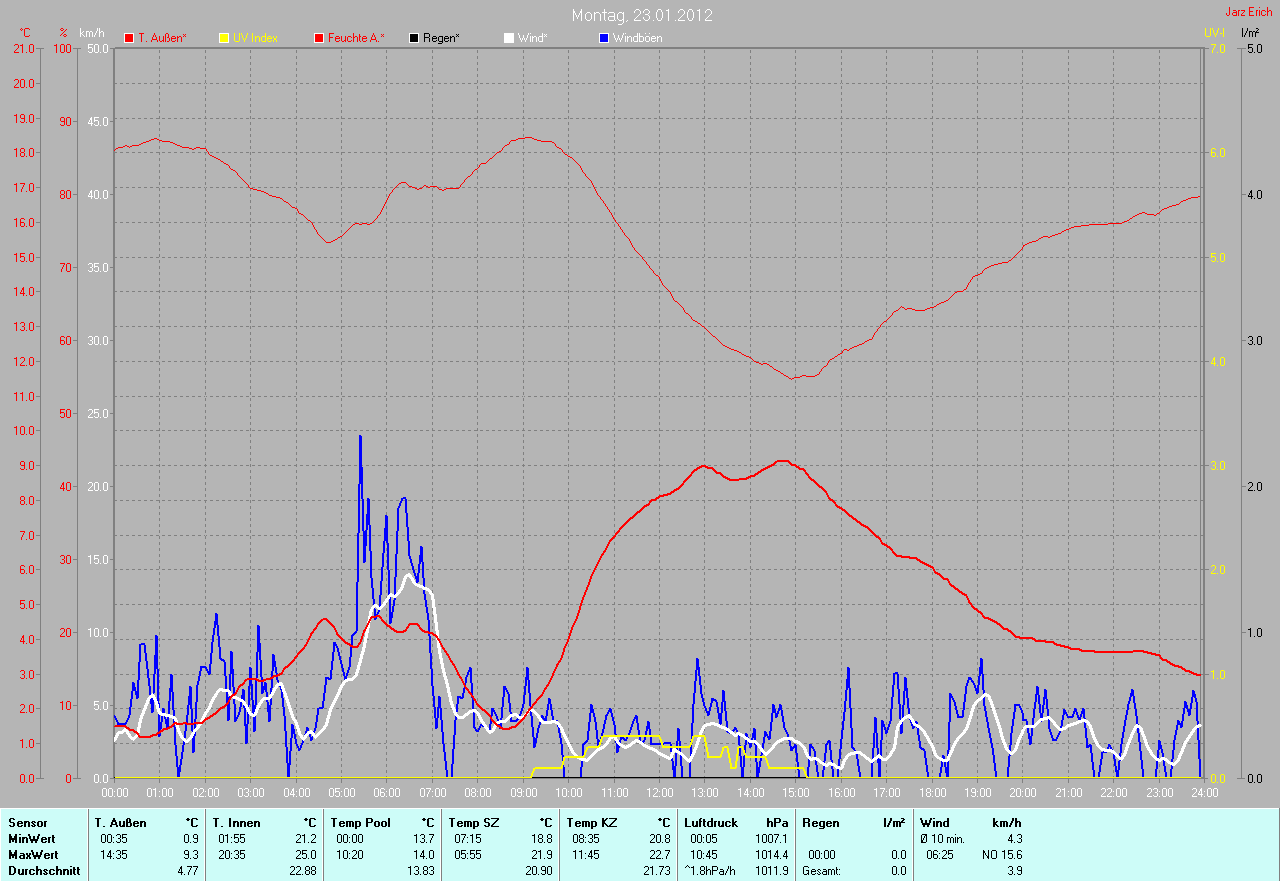Select the Temp SZ minimum '18.8'
This screenshot has width=1280, height=881.
(x=541, y=839)
